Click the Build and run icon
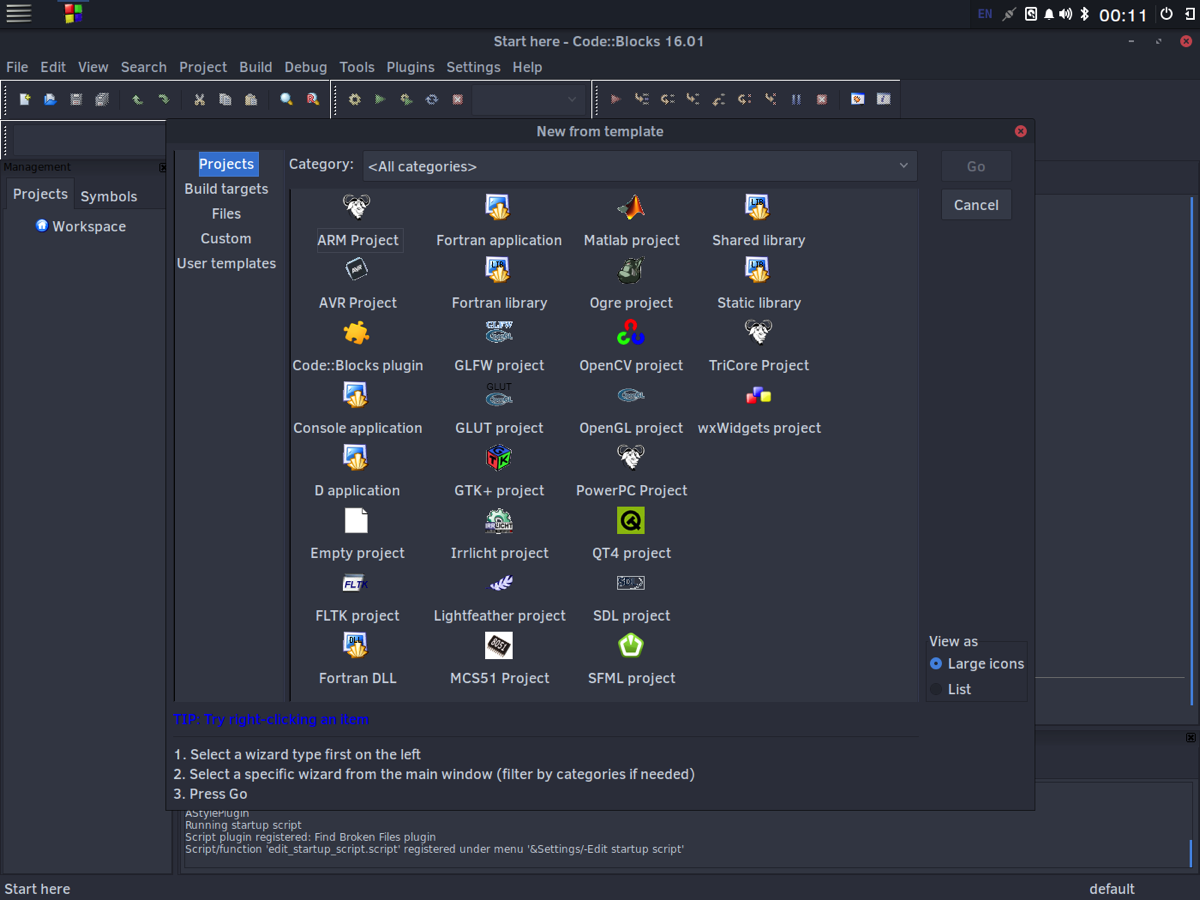 406,100
